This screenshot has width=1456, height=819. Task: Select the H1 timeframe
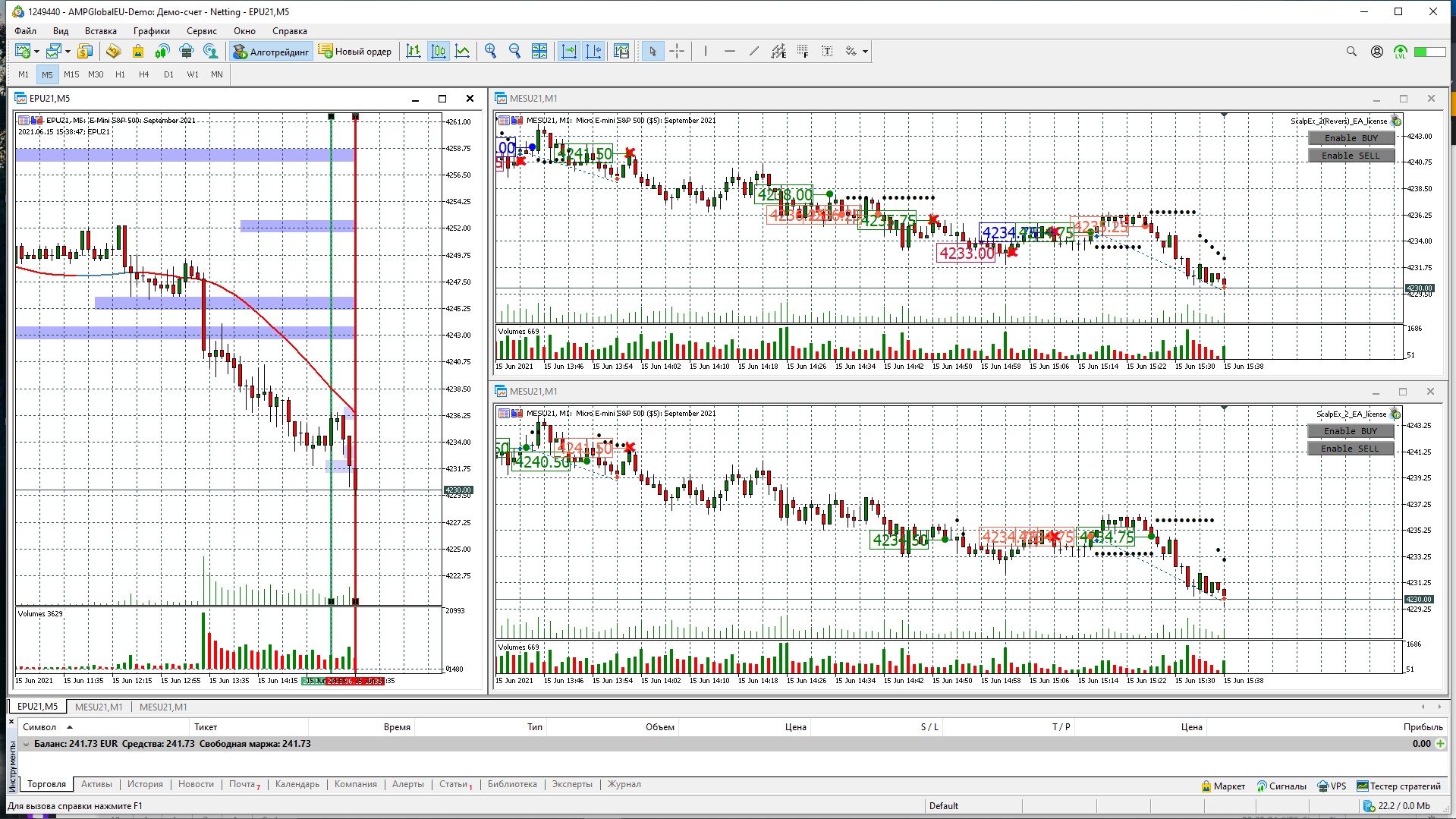120,74
